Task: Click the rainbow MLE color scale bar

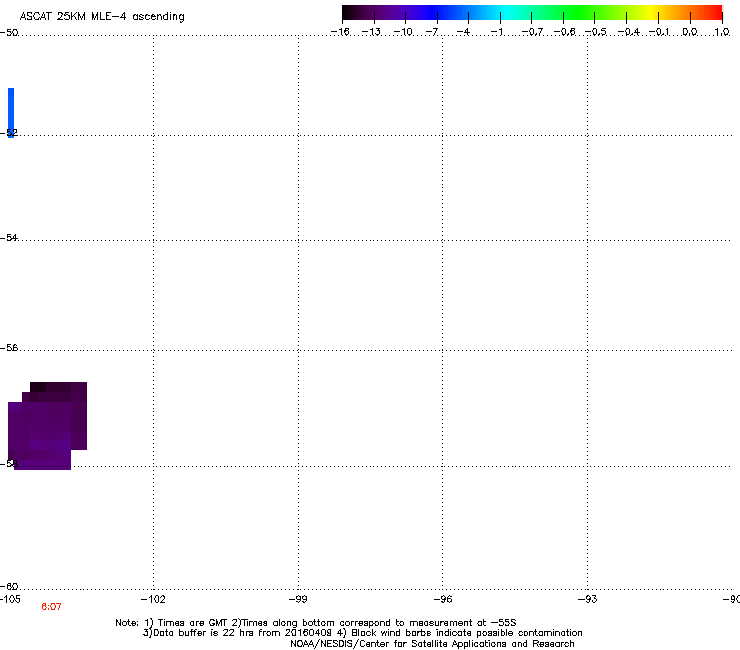Action: 532,13
